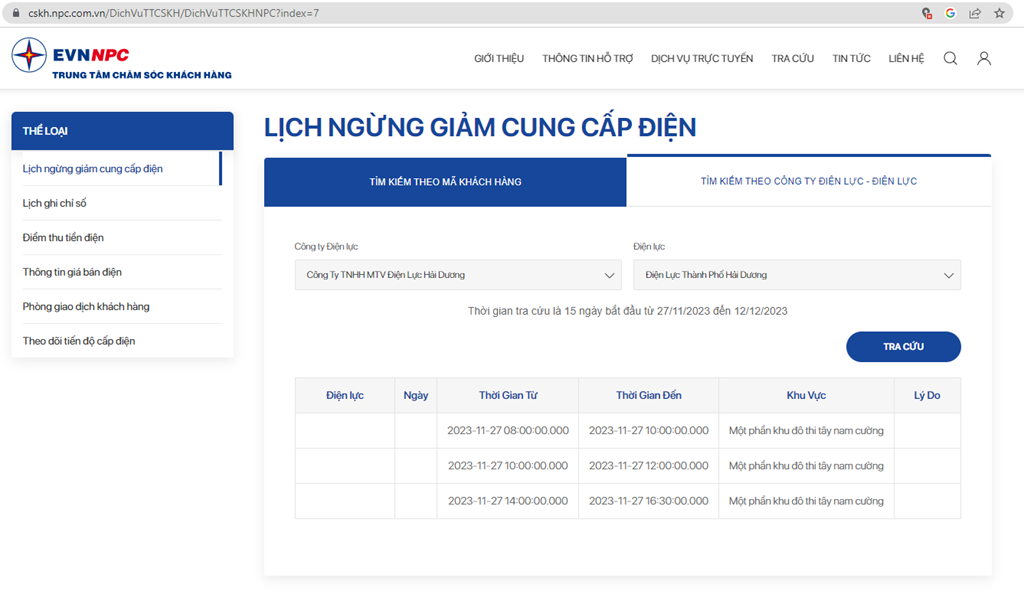Go to Thông tin giá bán điện
The height and width of the screenshot is (601, 1024).
(72, 272)
